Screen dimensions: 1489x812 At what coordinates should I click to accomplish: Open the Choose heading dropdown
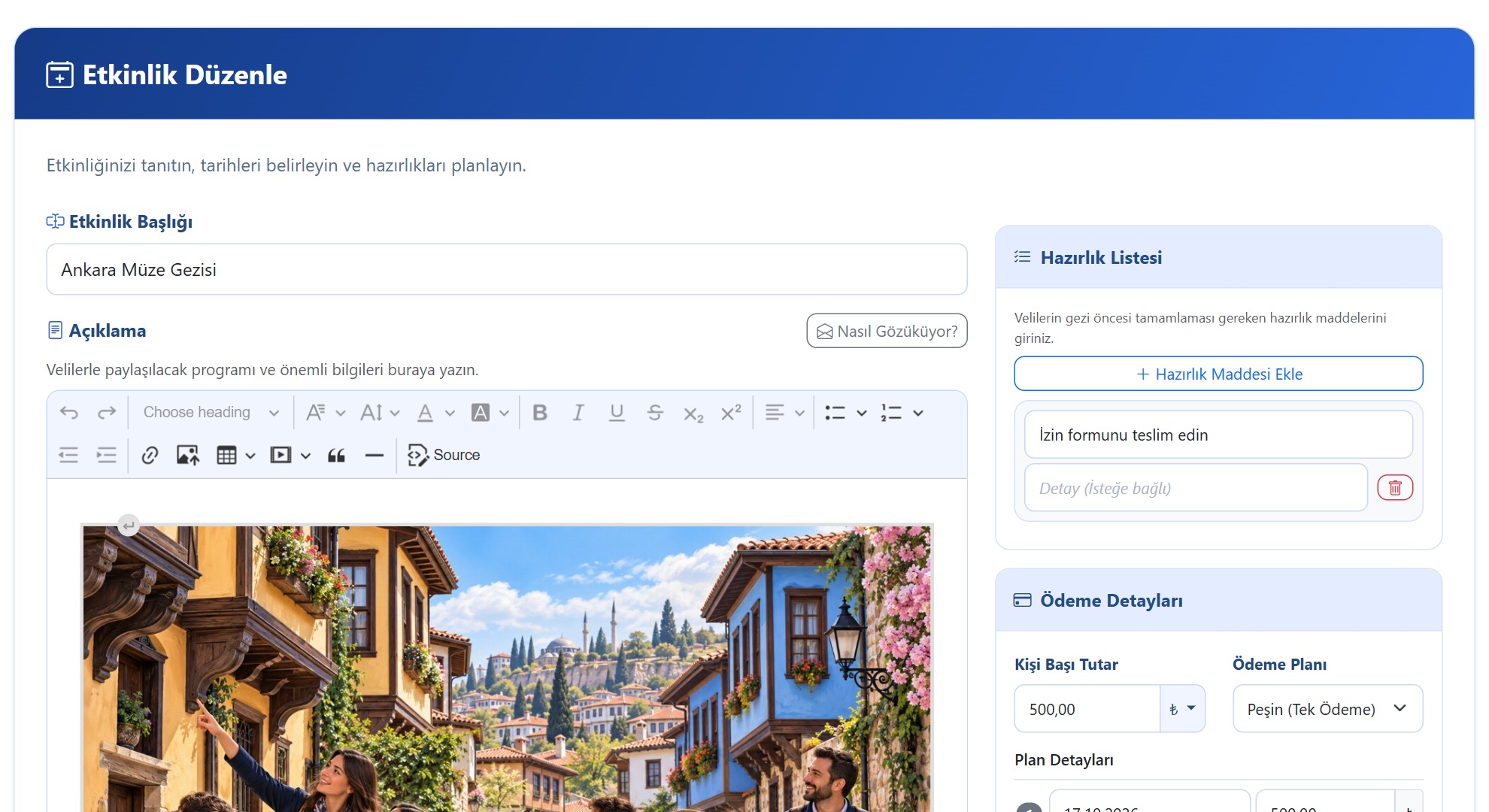coord(211,413)
